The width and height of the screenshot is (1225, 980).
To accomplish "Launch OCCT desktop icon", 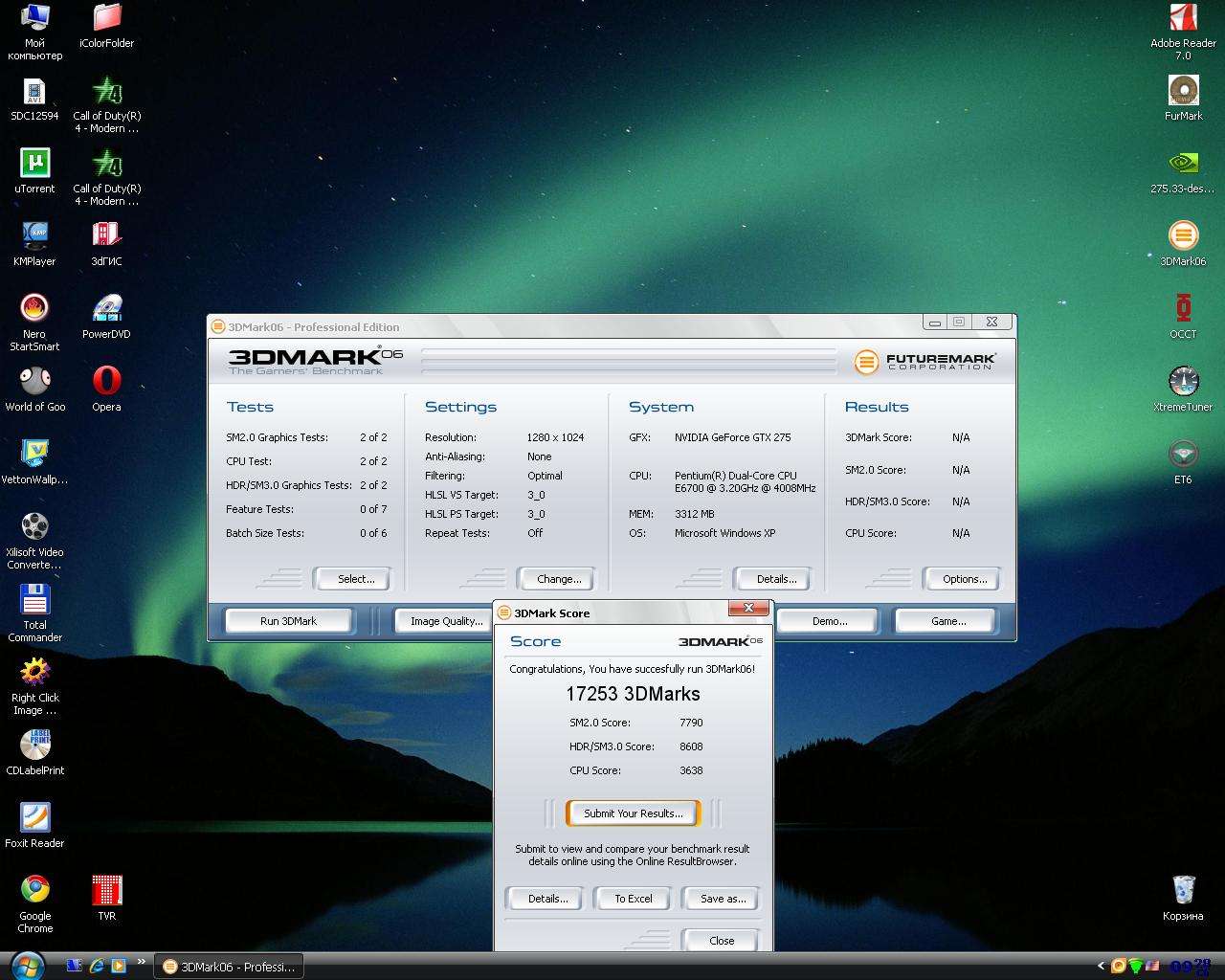I will click(x=1183, y=317).
